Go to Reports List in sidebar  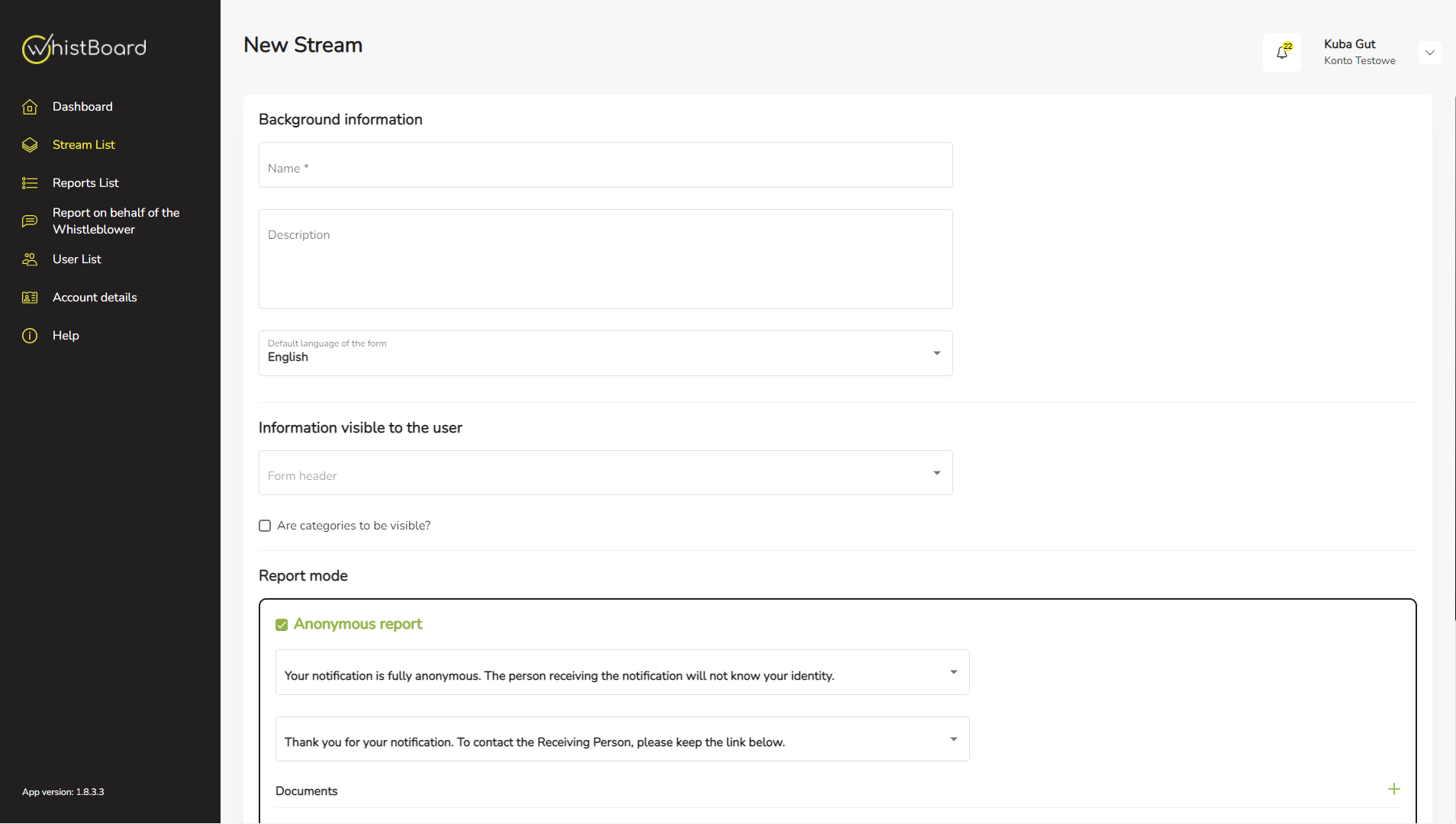pyautogui.click(x=85, y=183)
